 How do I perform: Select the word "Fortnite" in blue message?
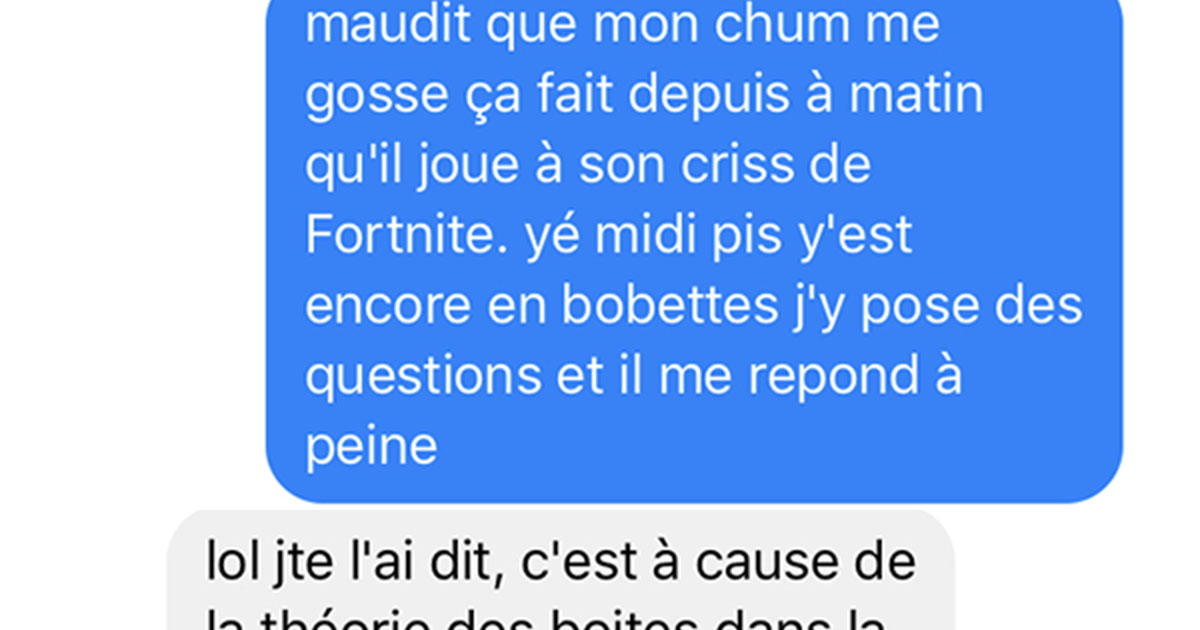[408, 236]
